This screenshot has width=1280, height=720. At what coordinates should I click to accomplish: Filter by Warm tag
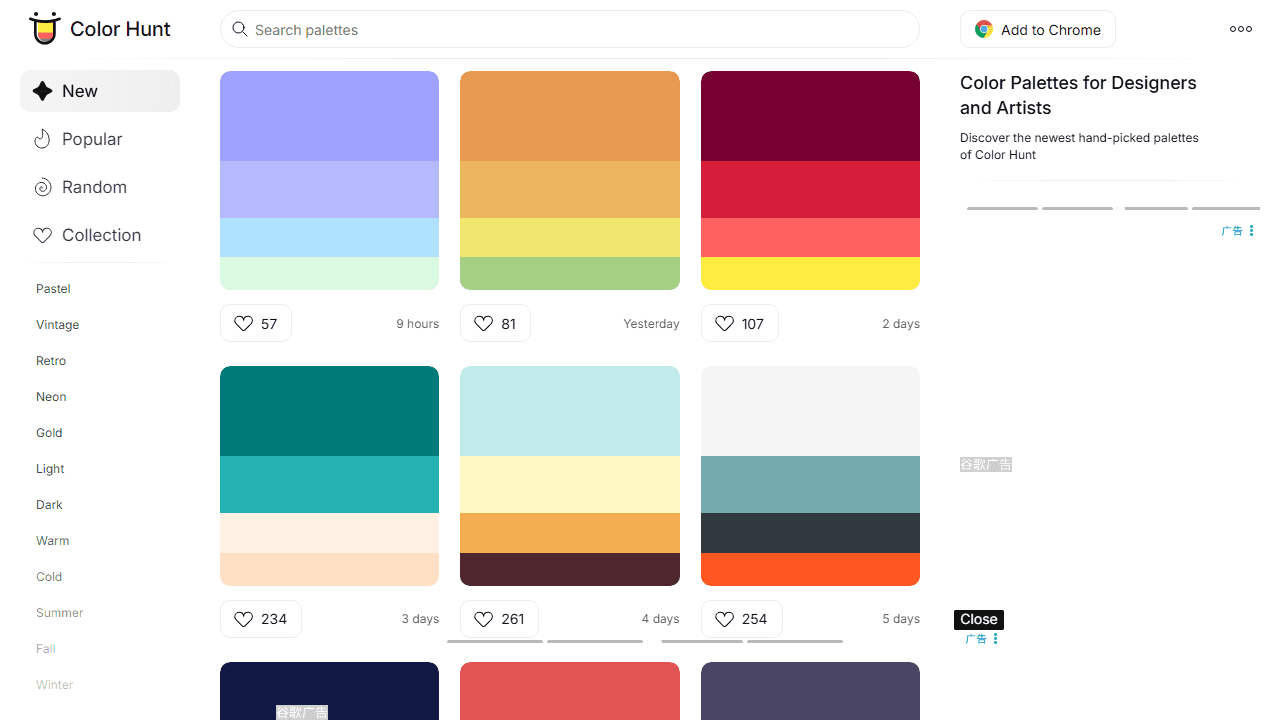click(52, 541)
